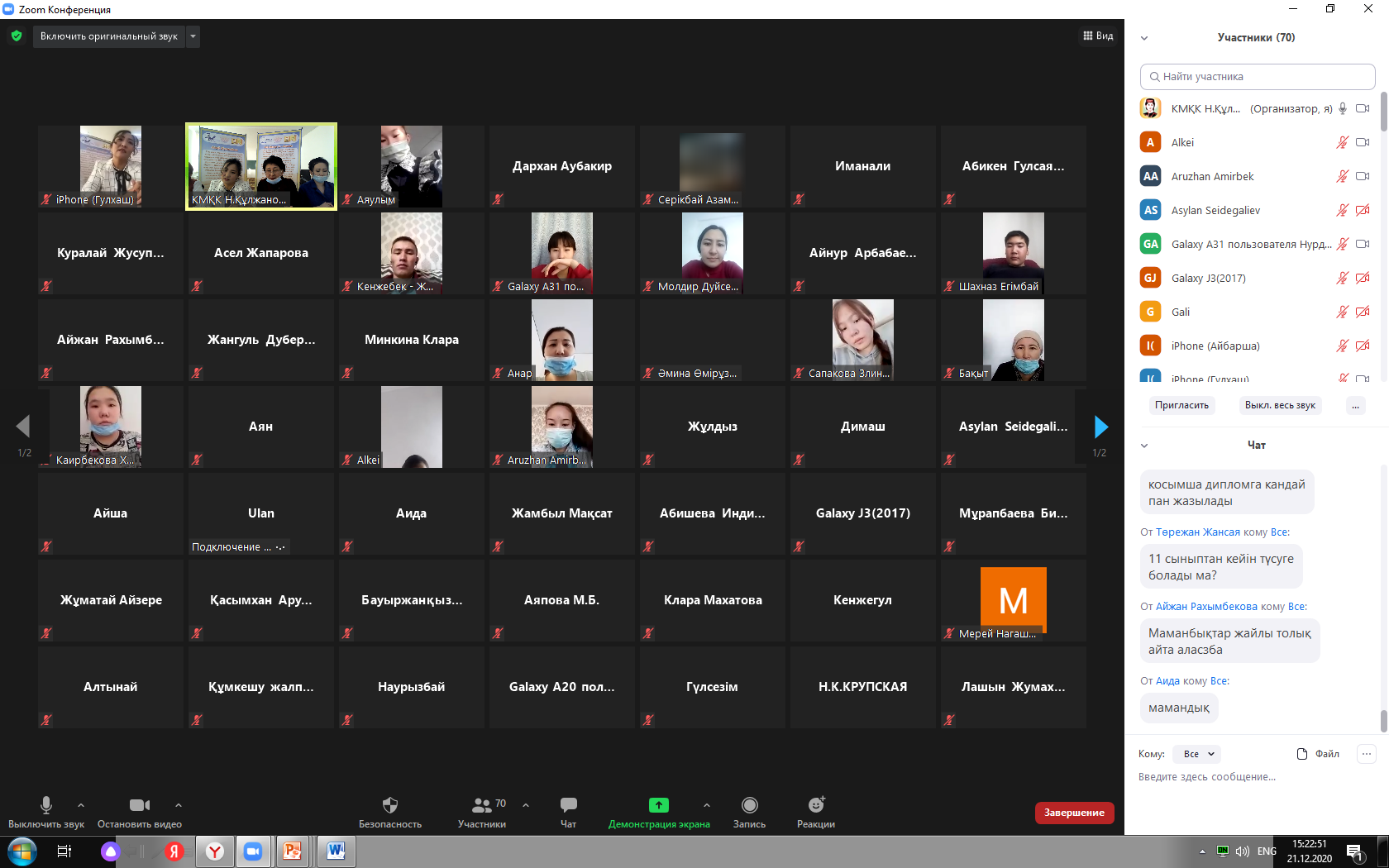Open the Реакции emoji icon
Image resolution: width=1389 pixels, height=868 pixels.
pyautogui.click(x=815, y=805)
